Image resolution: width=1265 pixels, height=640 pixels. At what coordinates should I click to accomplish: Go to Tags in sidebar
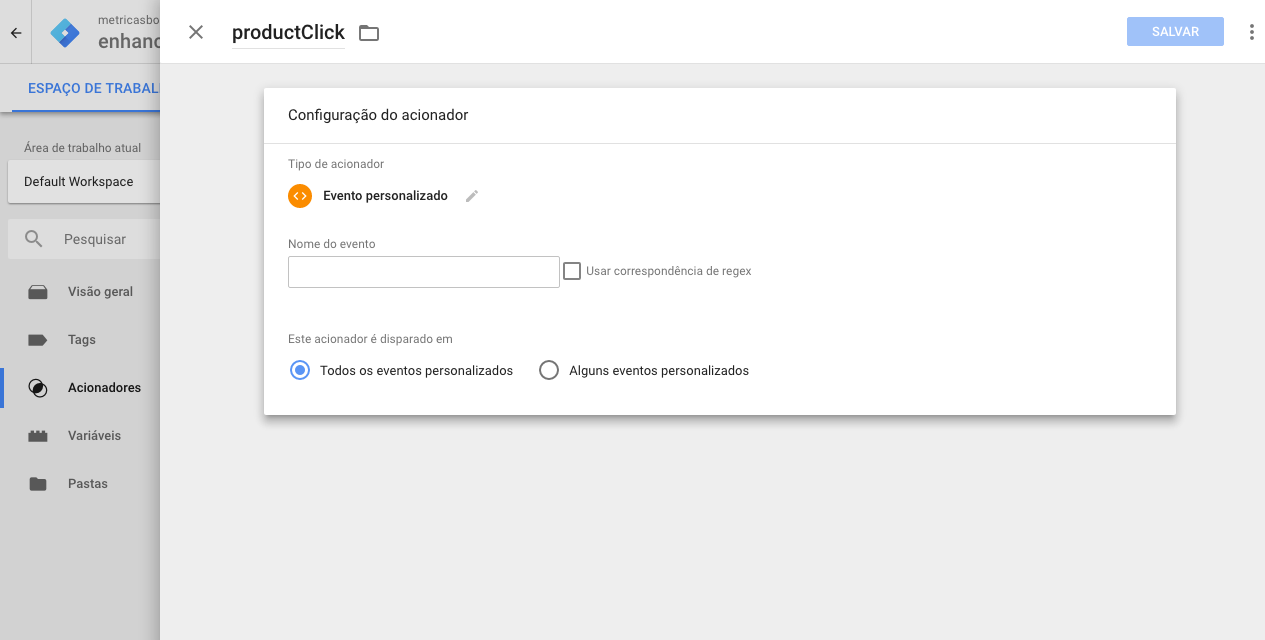[x=82, y=340]
